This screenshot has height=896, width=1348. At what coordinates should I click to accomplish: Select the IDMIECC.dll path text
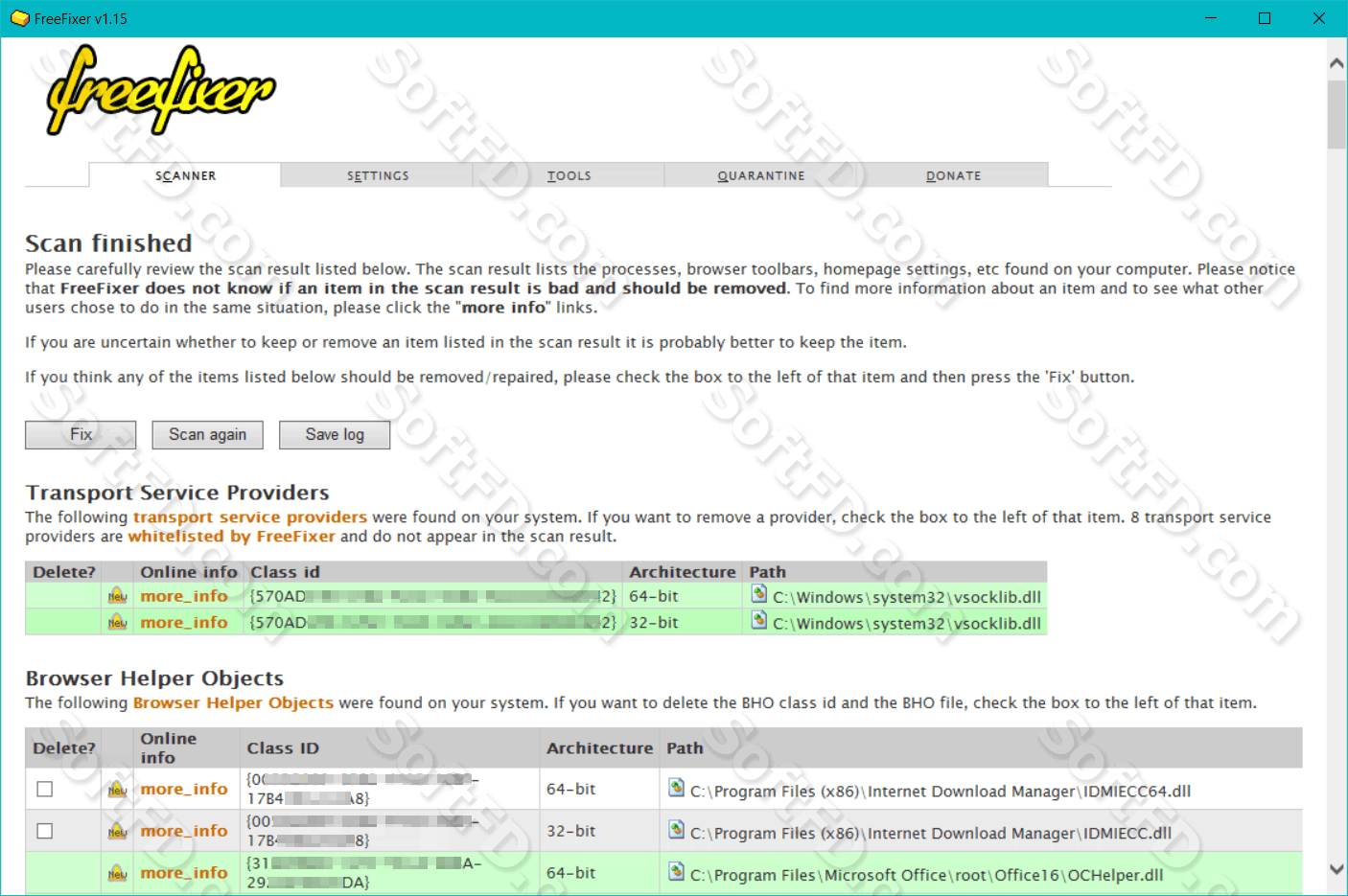click(931, 834)
